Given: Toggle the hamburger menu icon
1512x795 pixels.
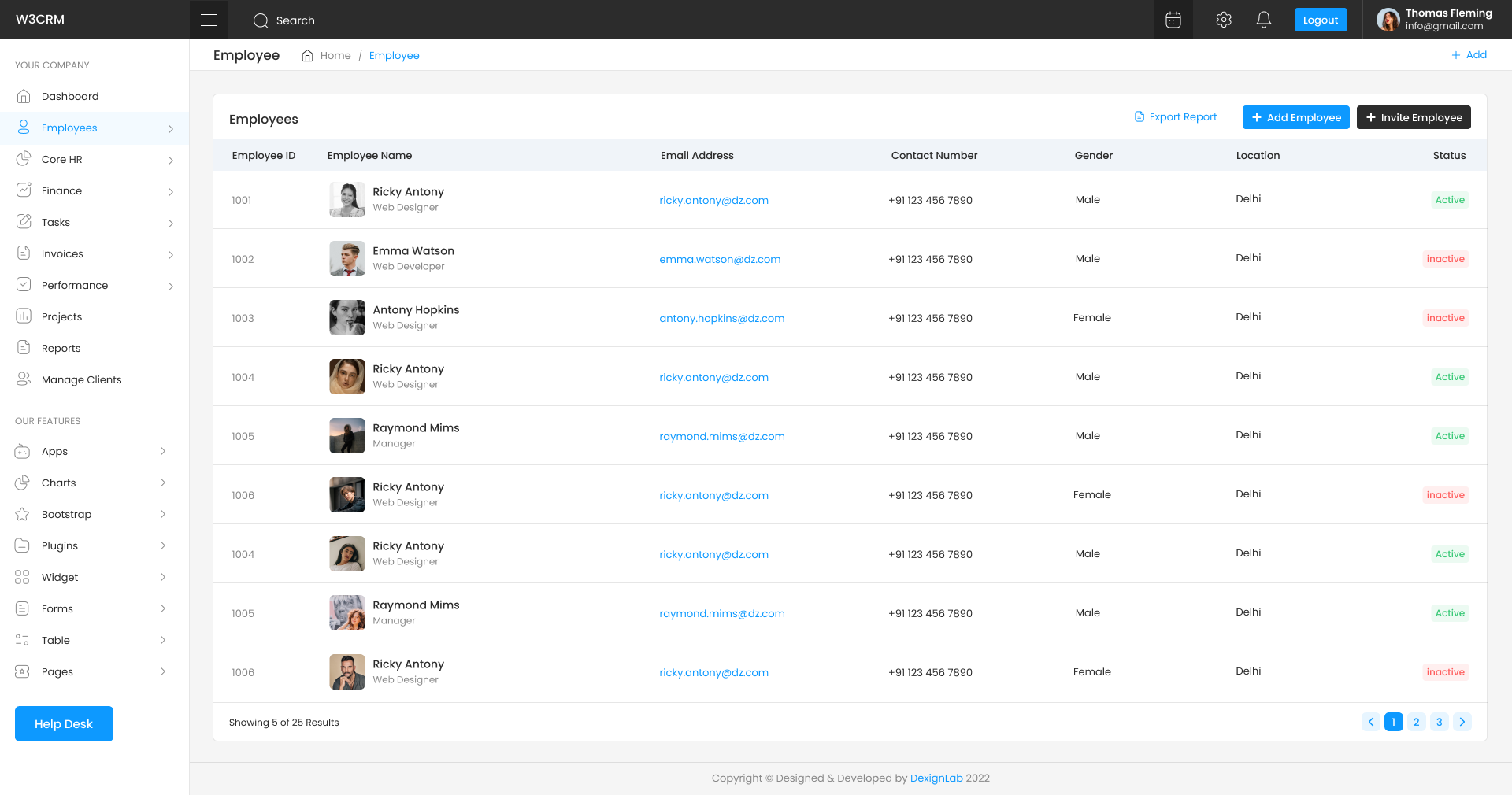Looking at the screenshot, I should coord(209,19).
